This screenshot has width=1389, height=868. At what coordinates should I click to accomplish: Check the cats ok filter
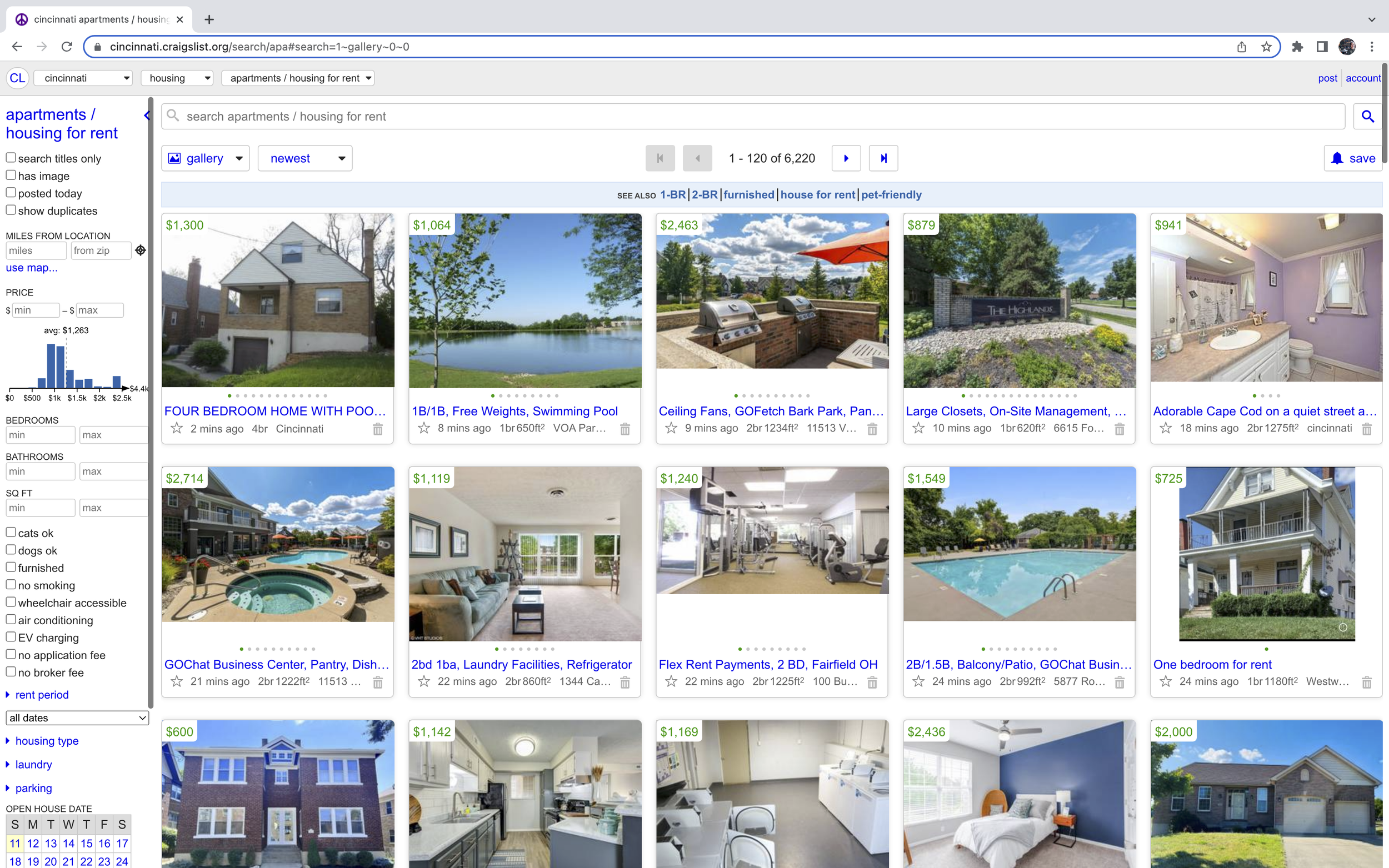click(x=11, y=532)
